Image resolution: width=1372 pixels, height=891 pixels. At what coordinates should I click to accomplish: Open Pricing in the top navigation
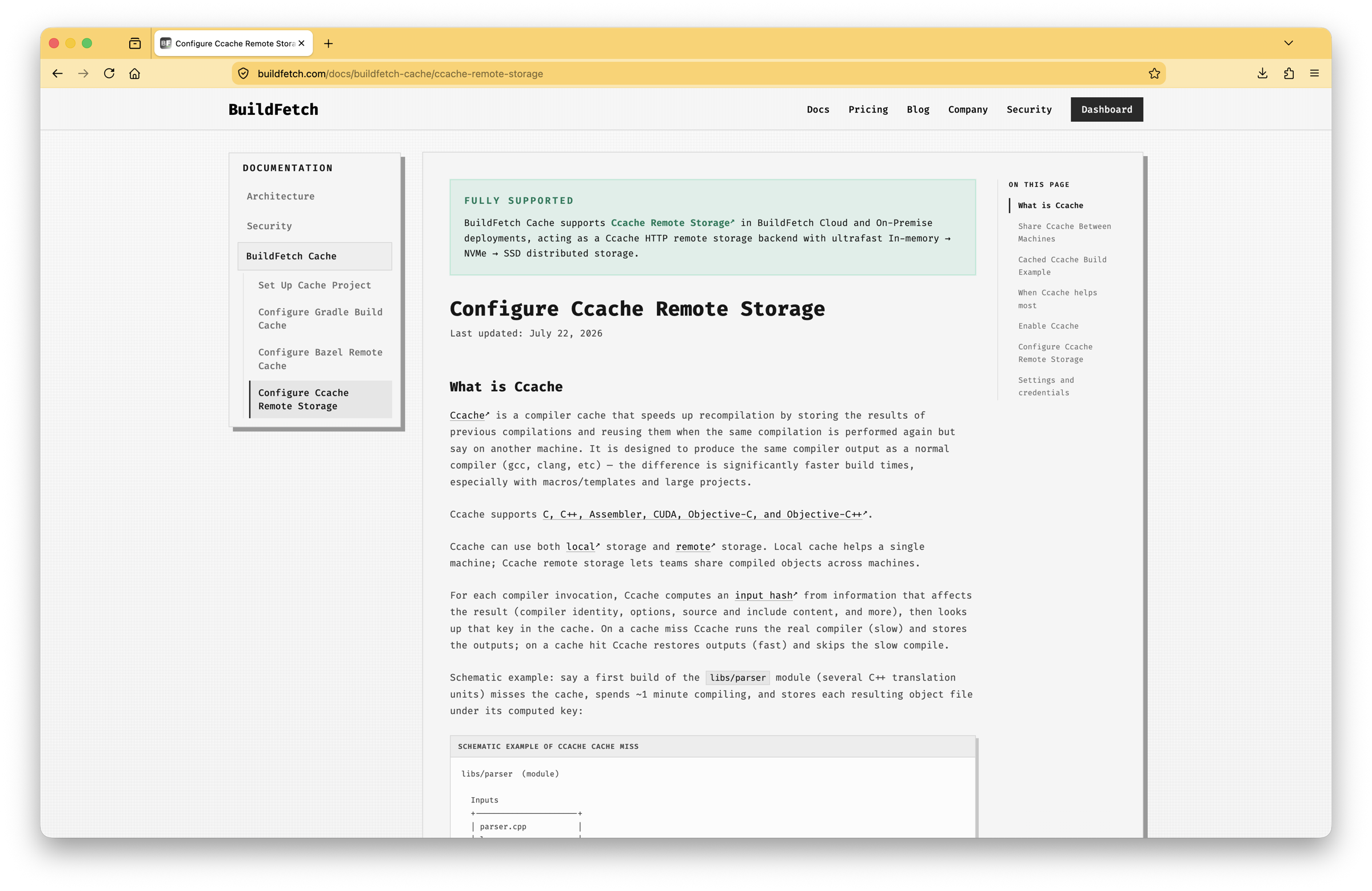click(868, 110)
